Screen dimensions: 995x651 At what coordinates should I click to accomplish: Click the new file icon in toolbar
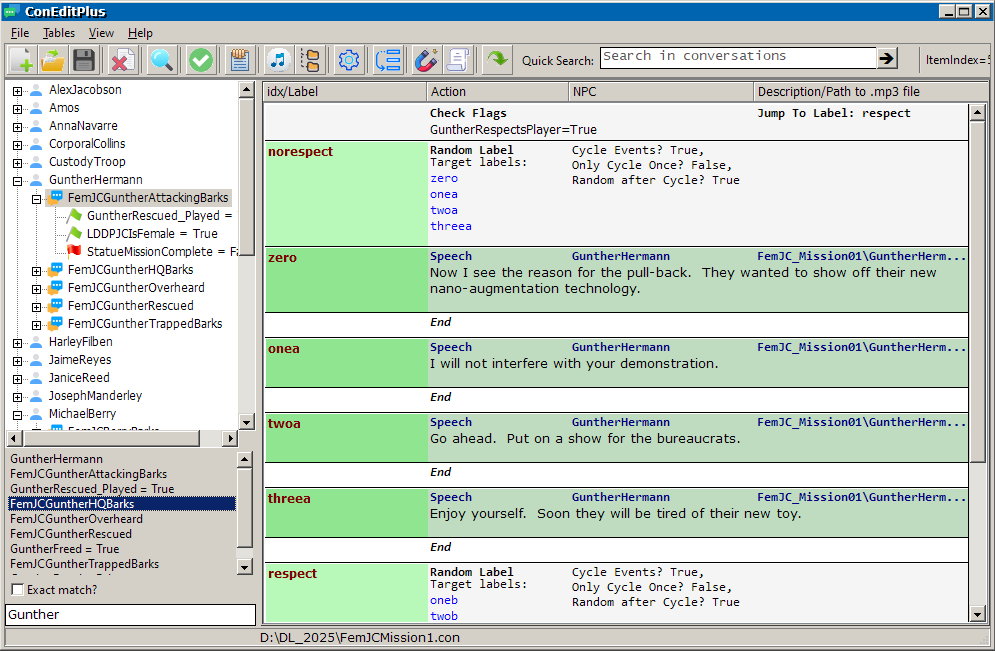(22, 60)
